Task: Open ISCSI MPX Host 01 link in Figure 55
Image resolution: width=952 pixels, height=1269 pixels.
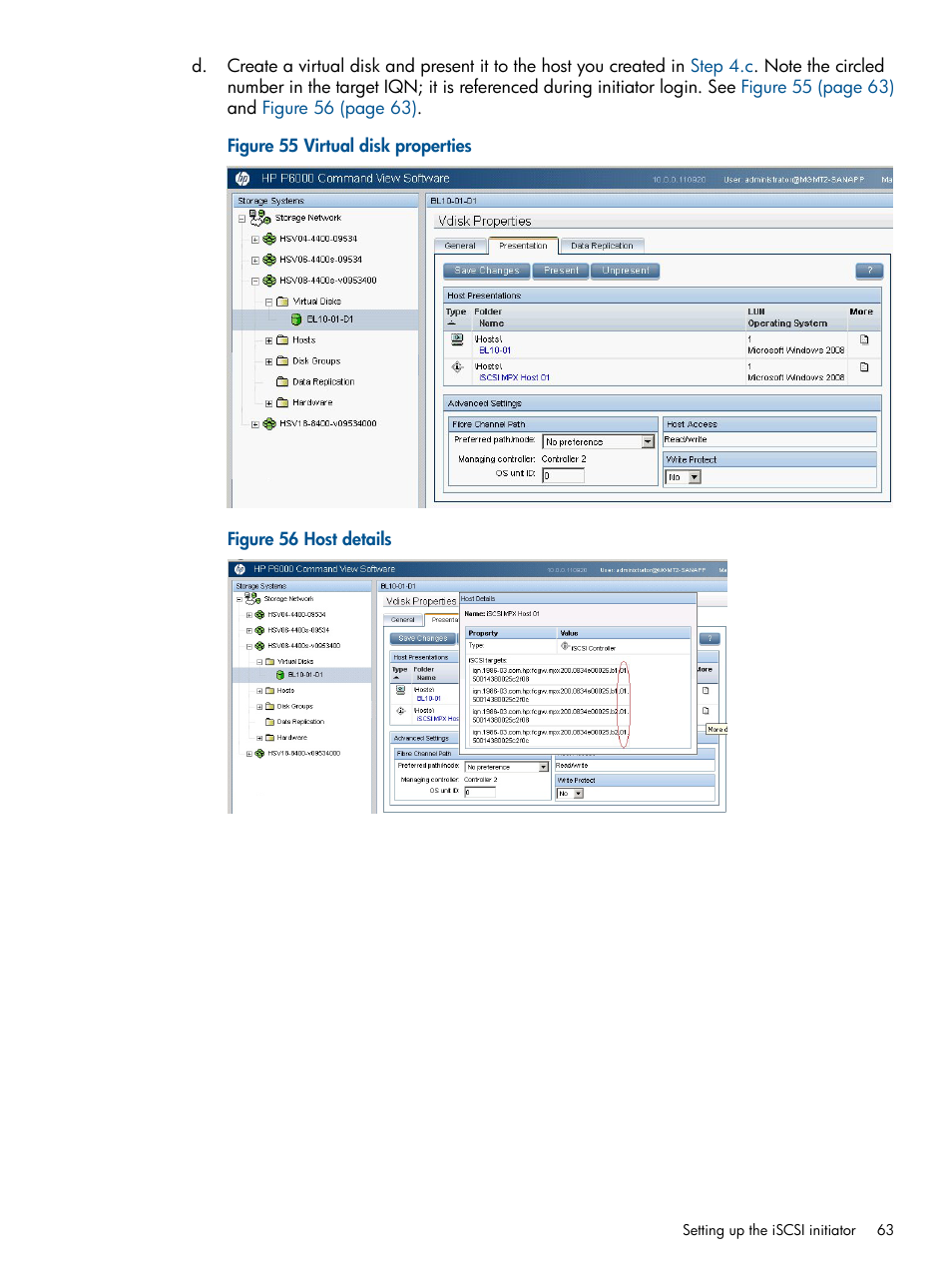Action: pos(514,377)
